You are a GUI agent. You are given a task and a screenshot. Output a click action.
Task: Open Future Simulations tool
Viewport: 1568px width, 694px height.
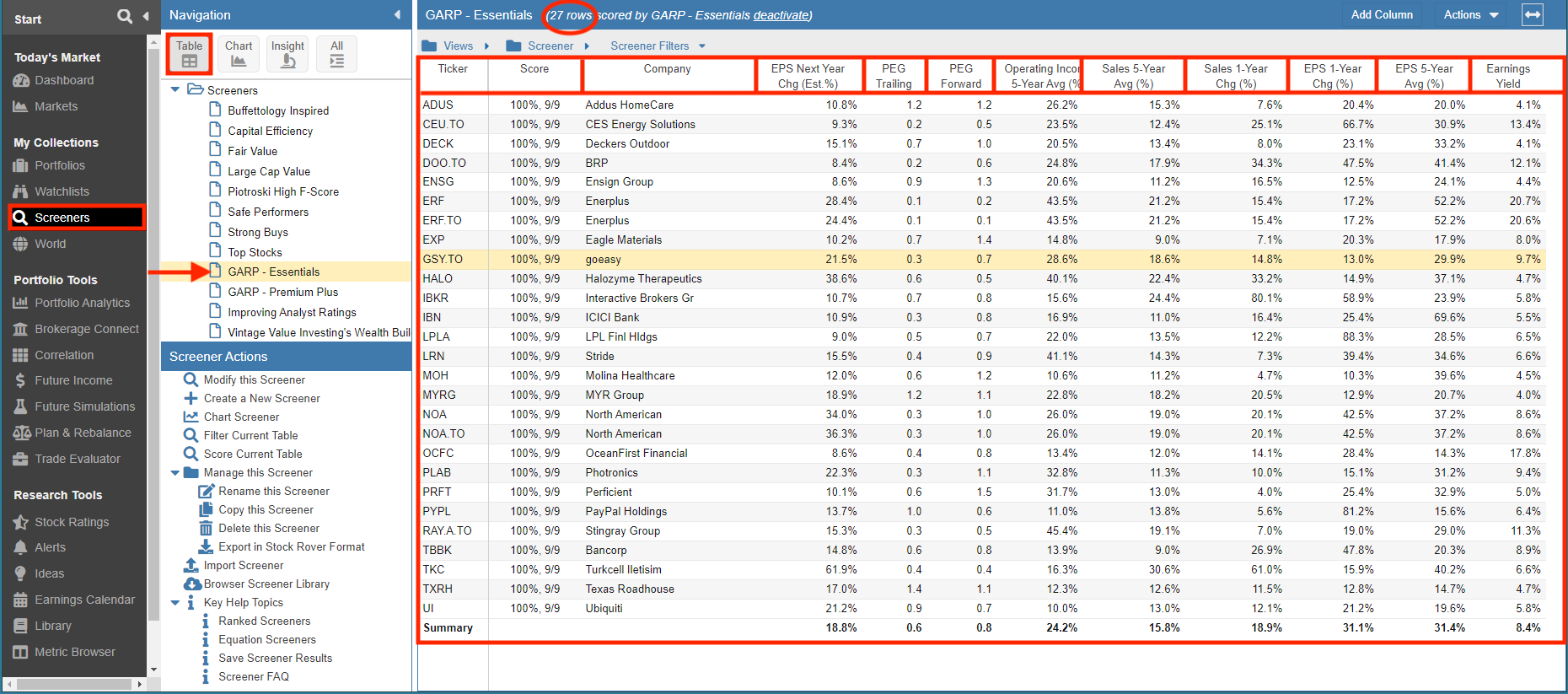tap(74, 406)
